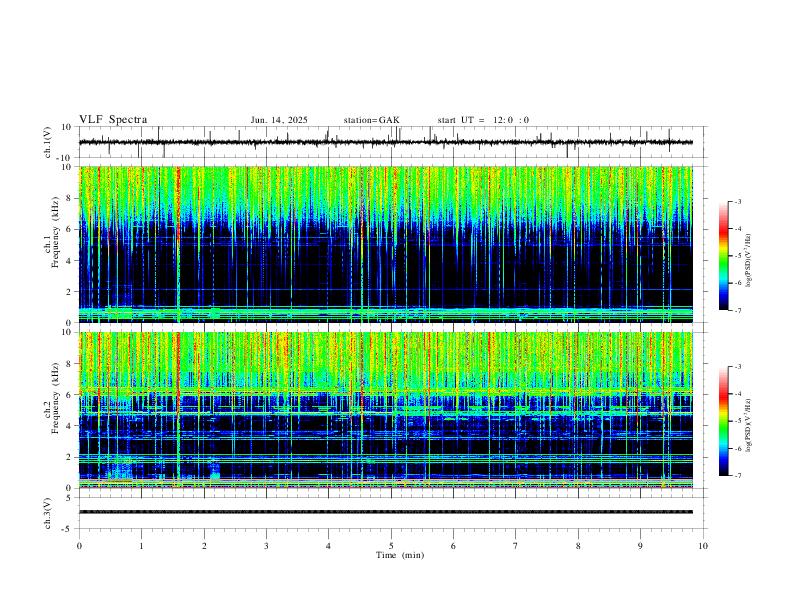Click the ch.1 spectrogram color bar
Screen dimensions: 792x612
pyautogui.click(x=723, y=256)
